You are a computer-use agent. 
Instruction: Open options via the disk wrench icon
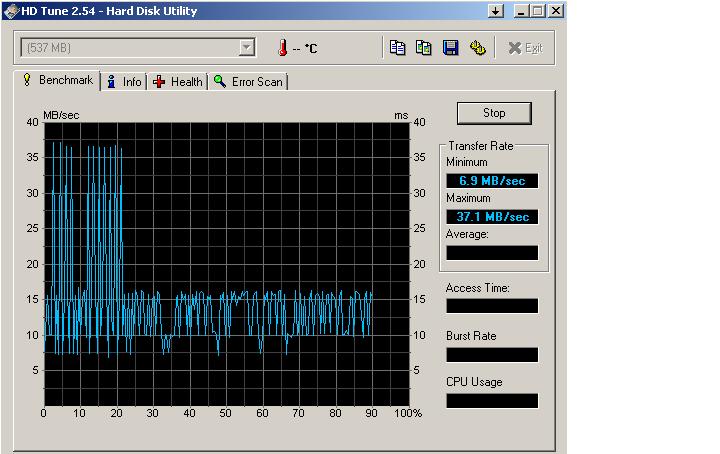tap(477, 48)
